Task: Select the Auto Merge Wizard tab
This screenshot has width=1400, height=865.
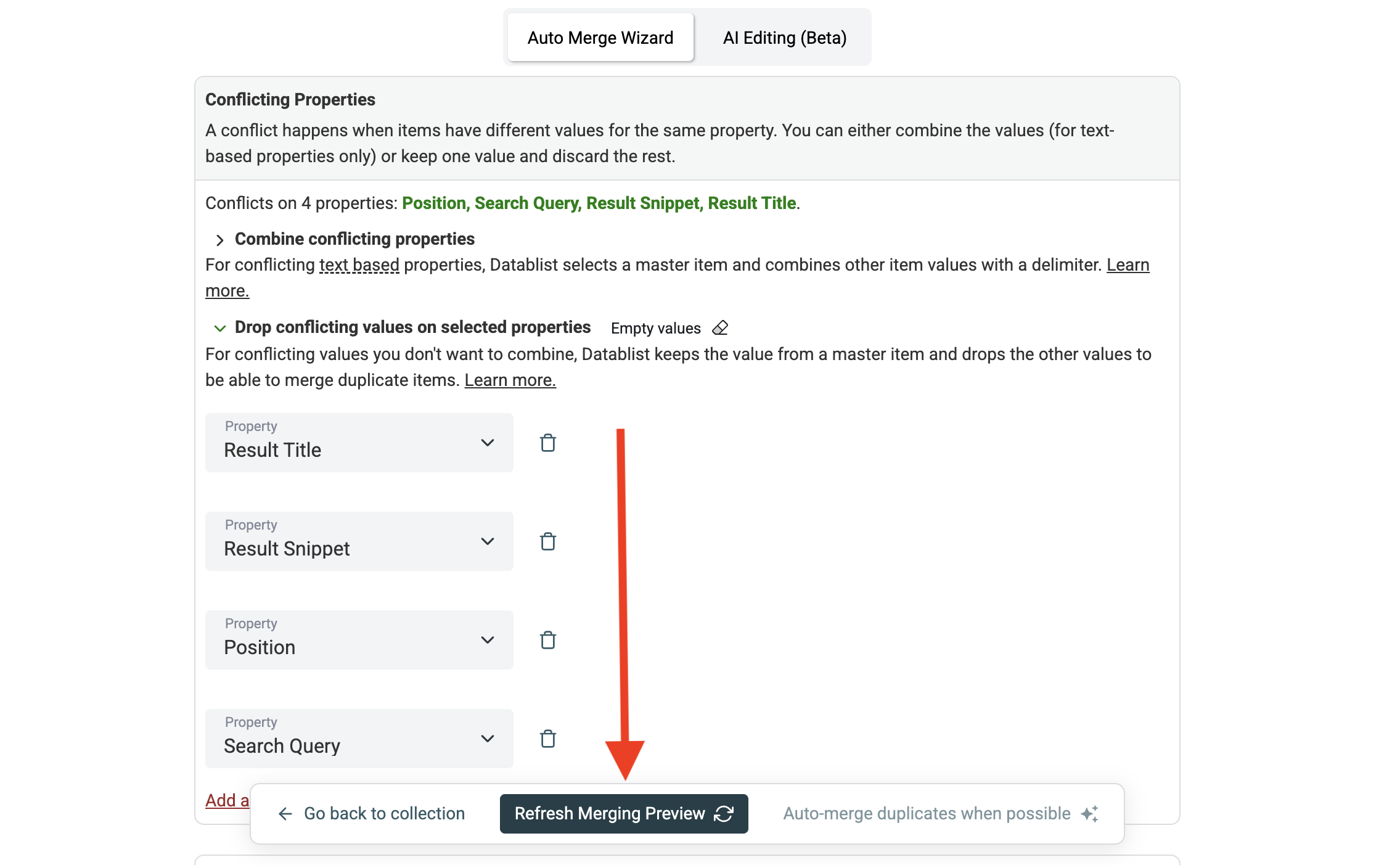Action: coord(600,38)
